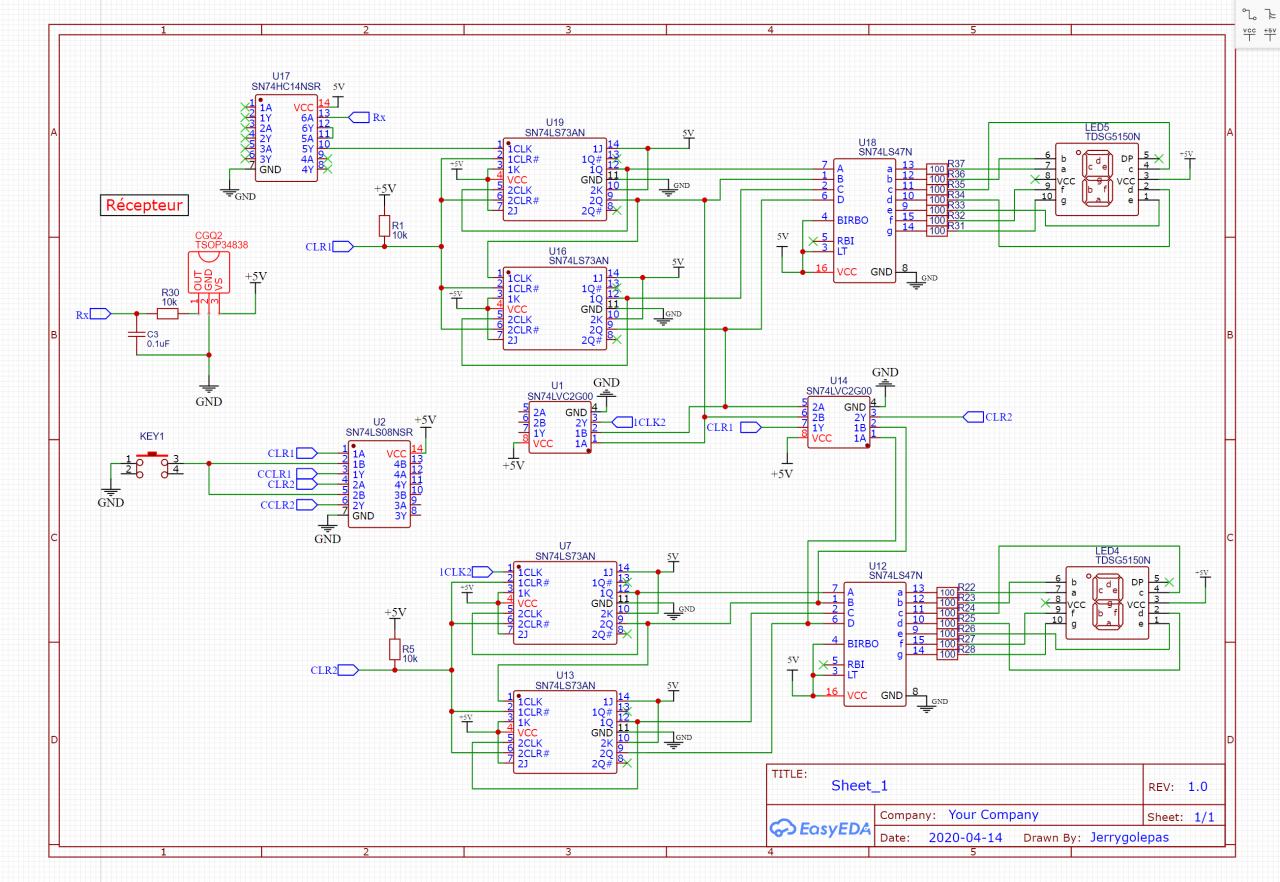This screenshot has width=1280, height=882.
Task: Select resistor R30 label
Action: point(169,293)
